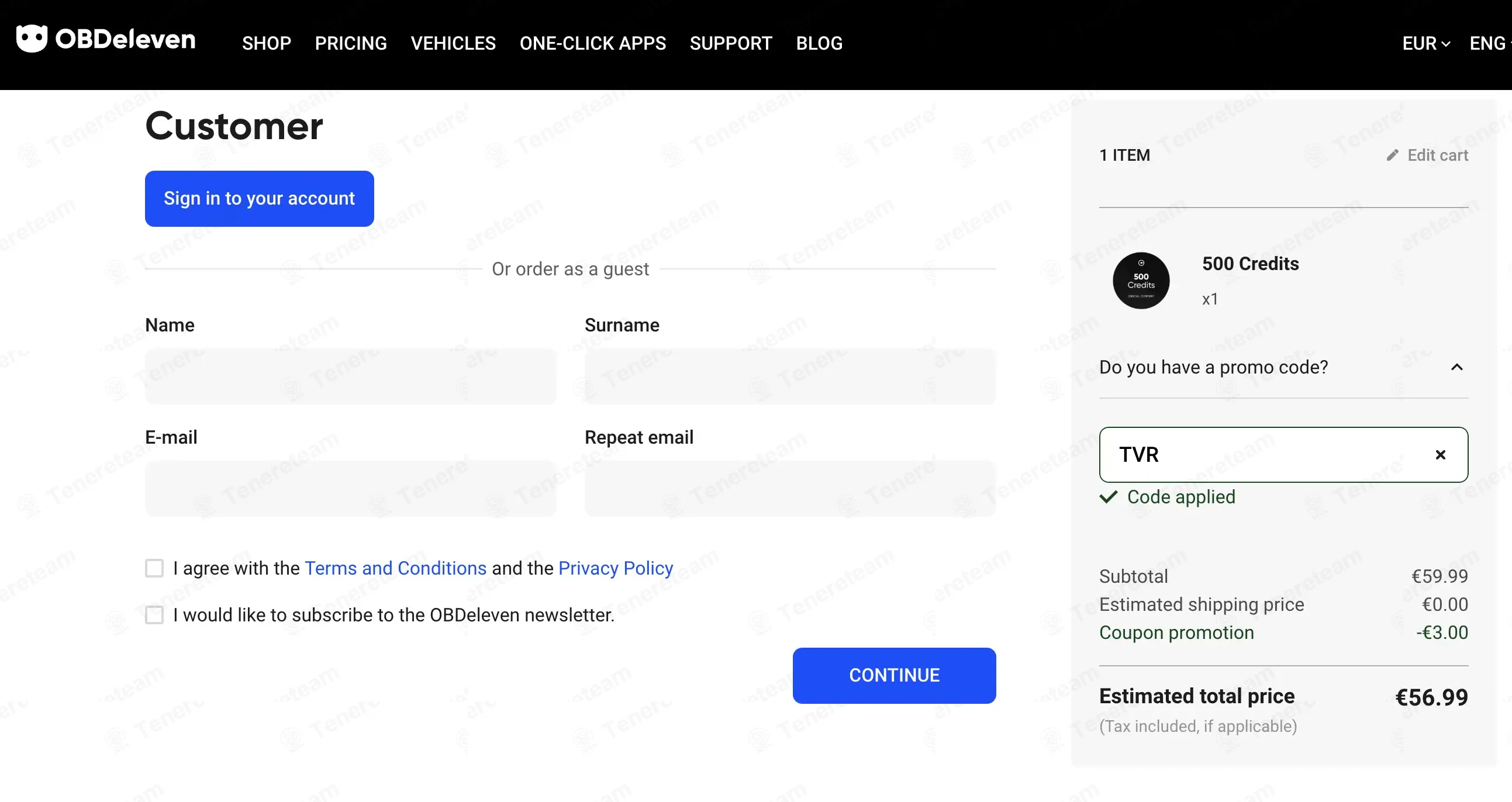
Task: Open the SHOP menu
Action: coord(267,43)
